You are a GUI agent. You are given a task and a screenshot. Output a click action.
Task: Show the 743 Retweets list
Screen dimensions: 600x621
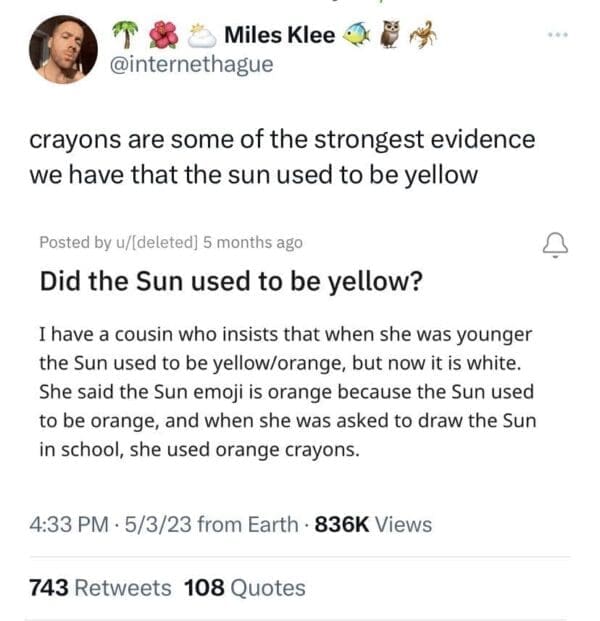pyautogui.click(x=100, y=588)
